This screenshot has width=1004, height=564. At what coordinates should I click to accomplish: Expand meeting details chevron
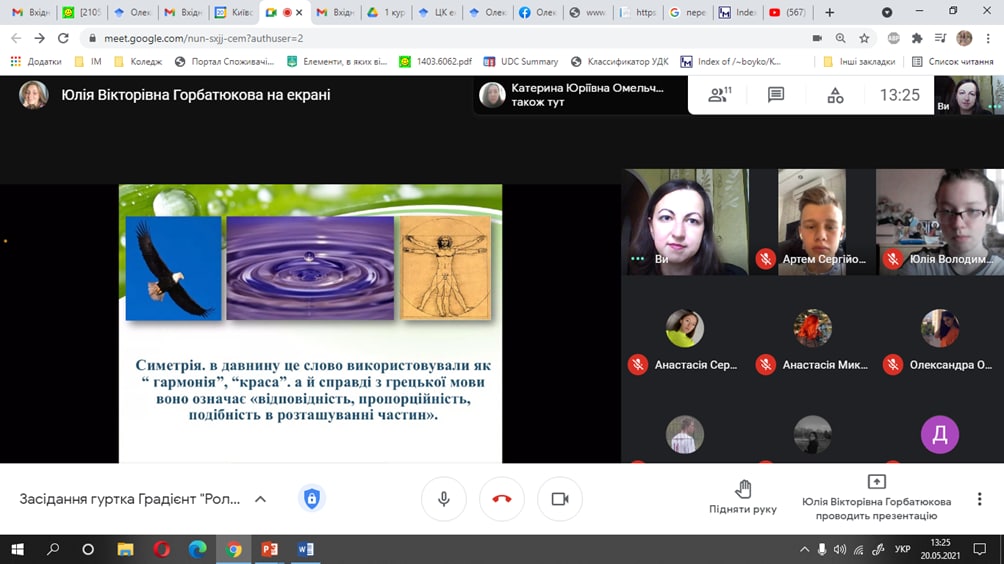[261, 499]
